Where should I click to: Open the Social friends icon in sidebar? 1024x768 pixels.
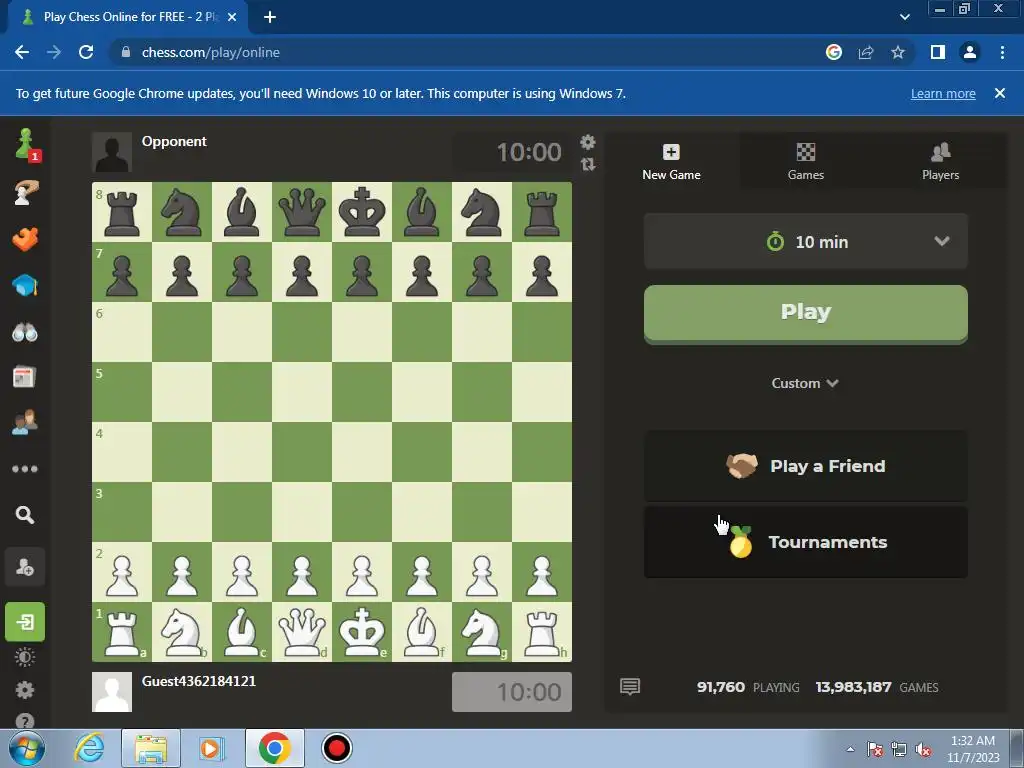point(25,423)
